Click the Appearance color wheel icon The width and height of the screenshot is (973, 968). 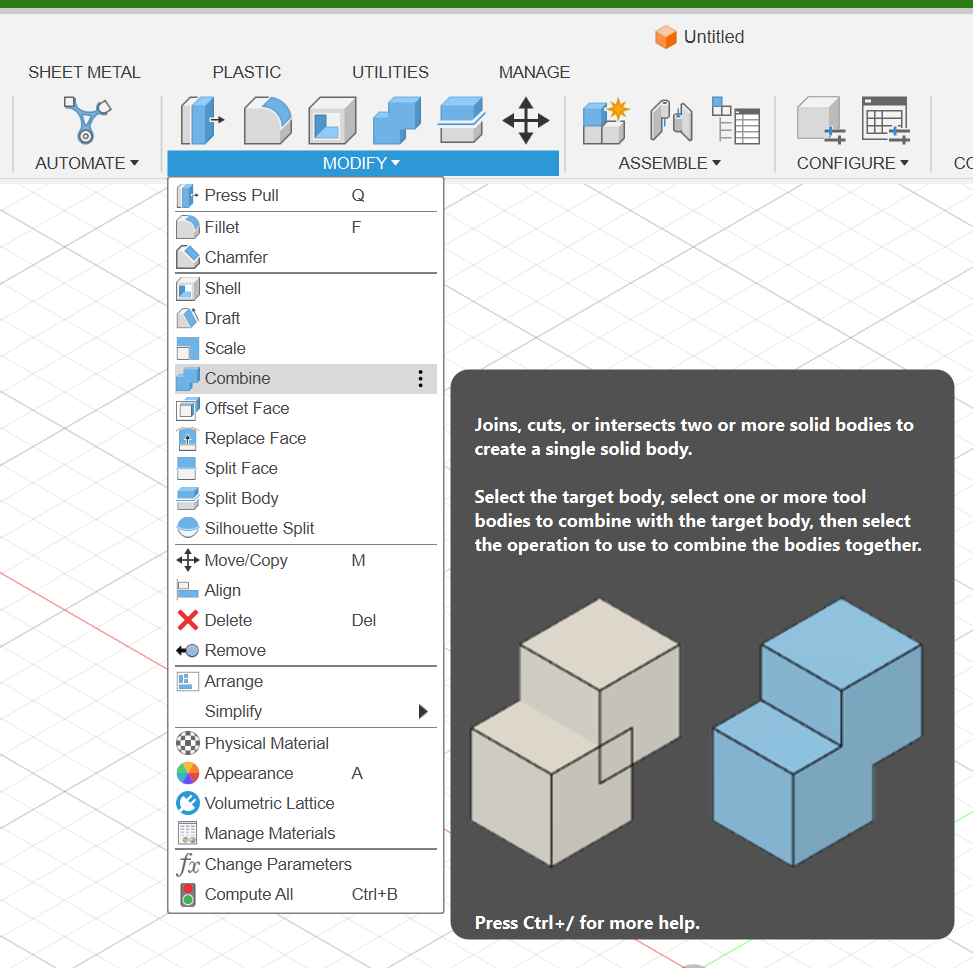click(x=189, y=773)
